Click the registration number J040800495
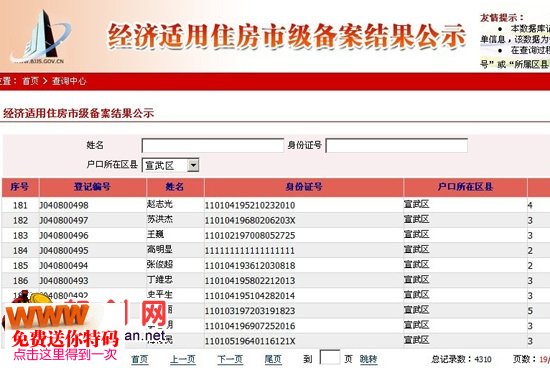 (x=64, y=250)
